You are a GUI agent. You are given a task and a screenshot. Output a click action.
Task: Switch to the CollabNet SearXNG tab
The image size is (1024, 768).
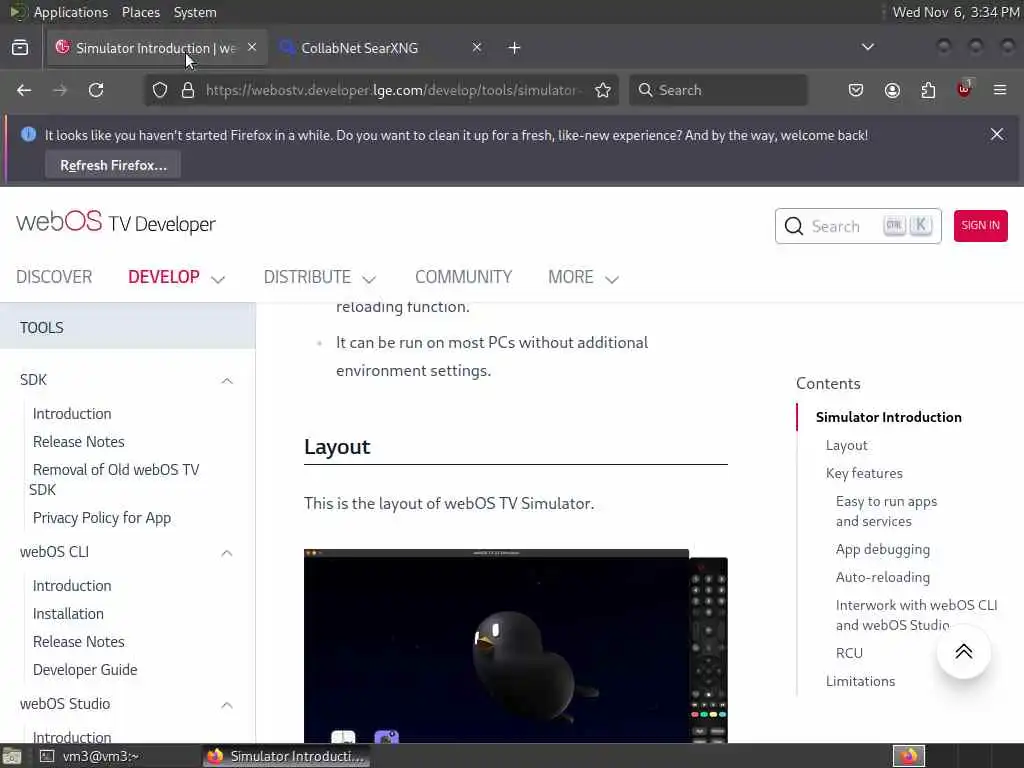381,48
